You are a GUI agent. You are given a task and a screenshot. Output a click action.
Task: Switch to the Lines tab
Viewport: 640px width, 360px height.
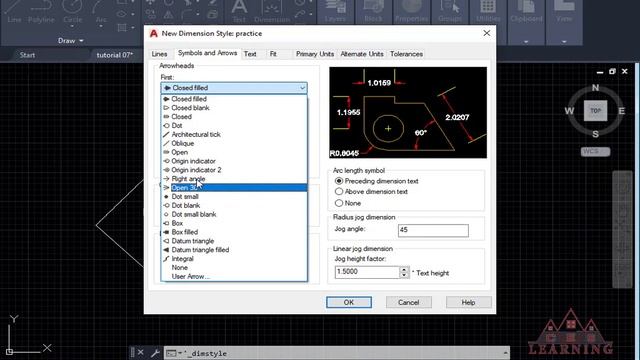tap(159, 54)
